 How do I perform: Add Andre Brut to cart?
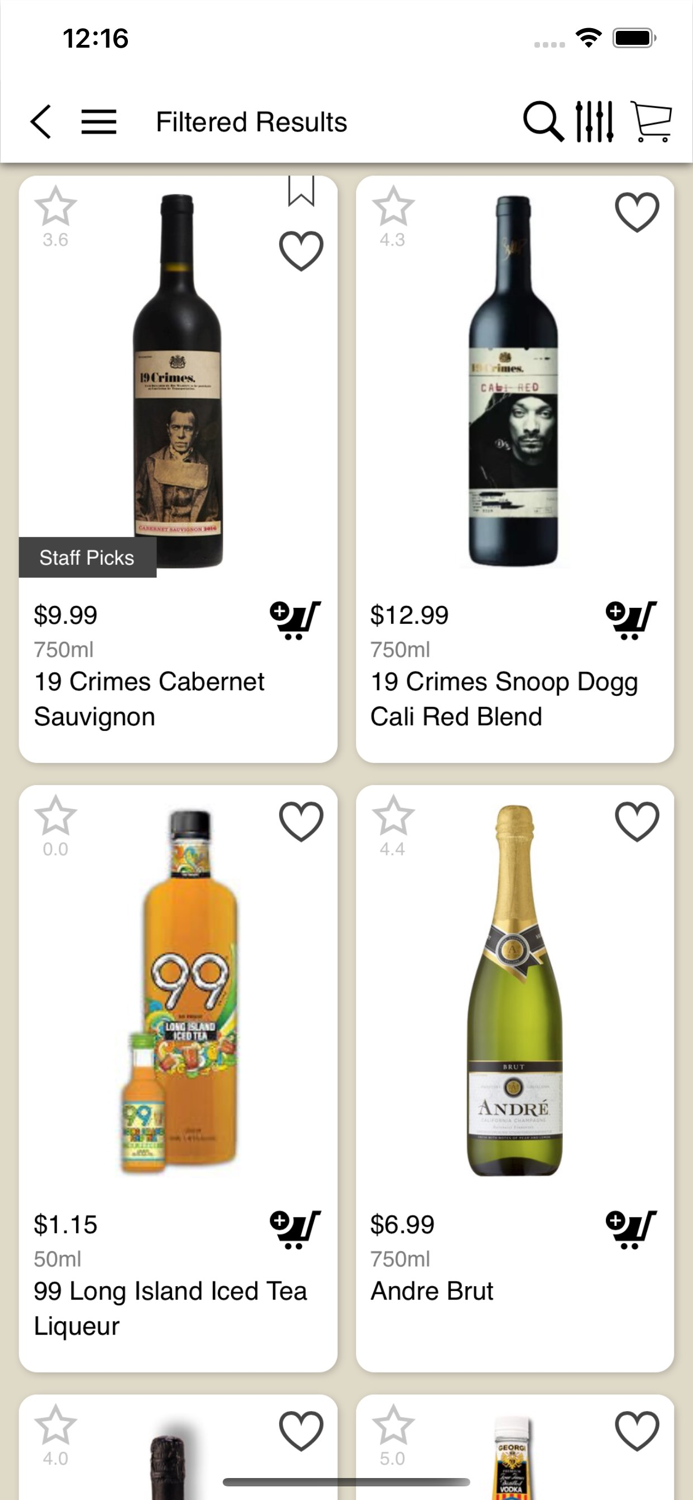[x=632, y=1229]
